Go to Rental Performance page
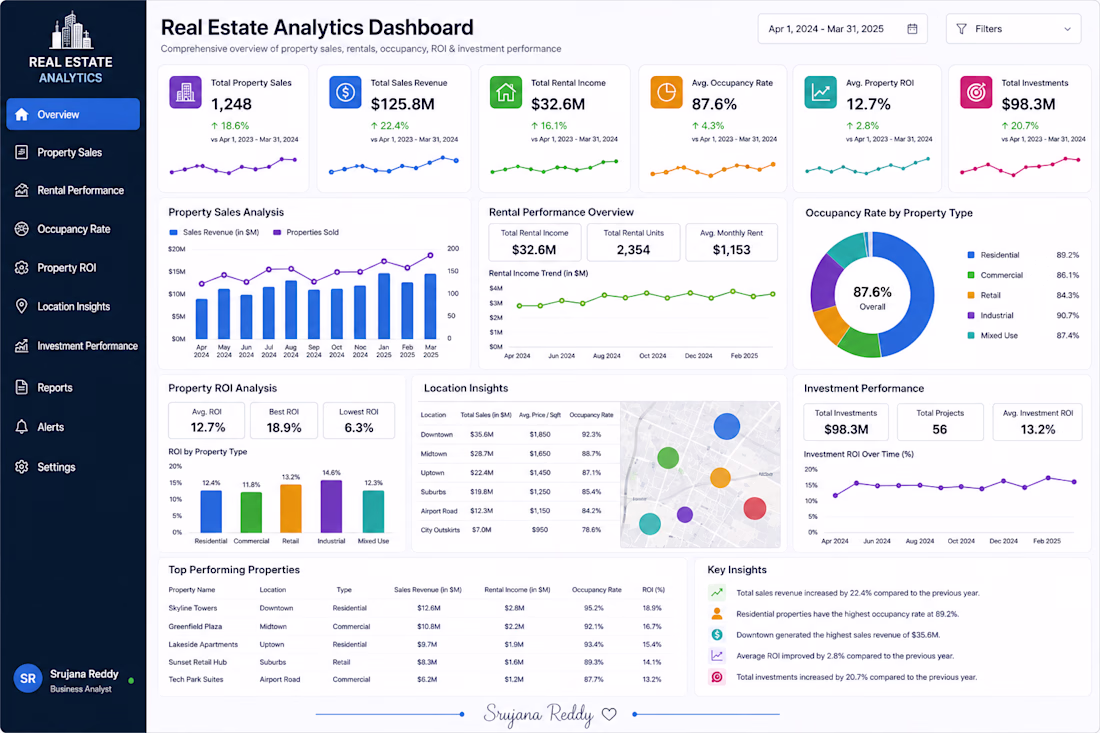 [80, 190]
